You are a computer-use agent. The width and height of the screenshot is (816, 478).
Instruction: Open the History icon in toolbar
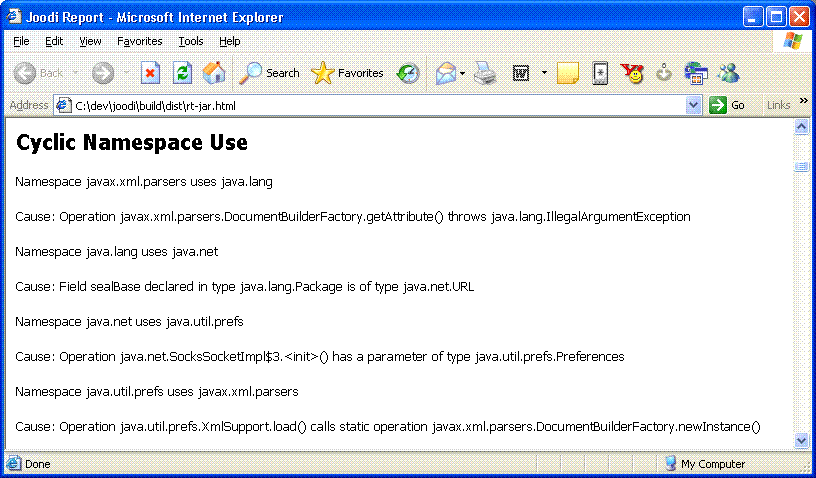pyautogui.click(x=408, y=73)
